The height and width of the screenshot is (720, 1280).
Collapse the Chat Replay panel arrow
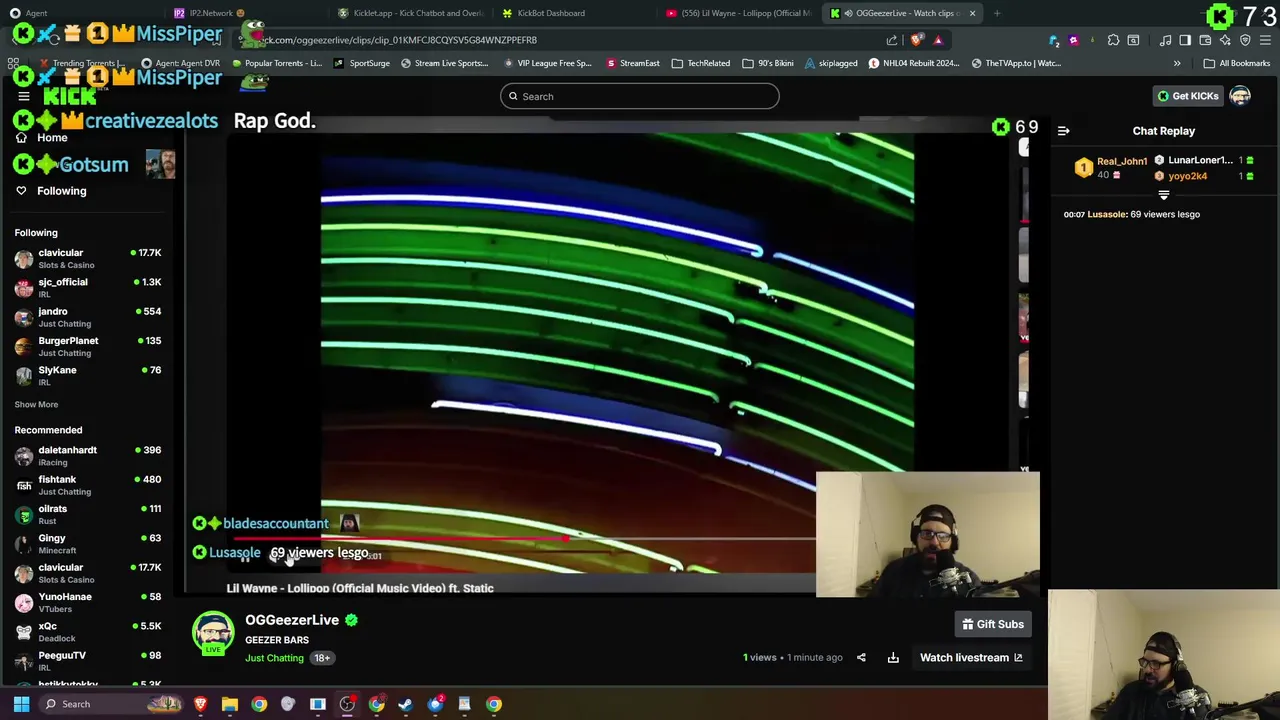(1063, 131)
